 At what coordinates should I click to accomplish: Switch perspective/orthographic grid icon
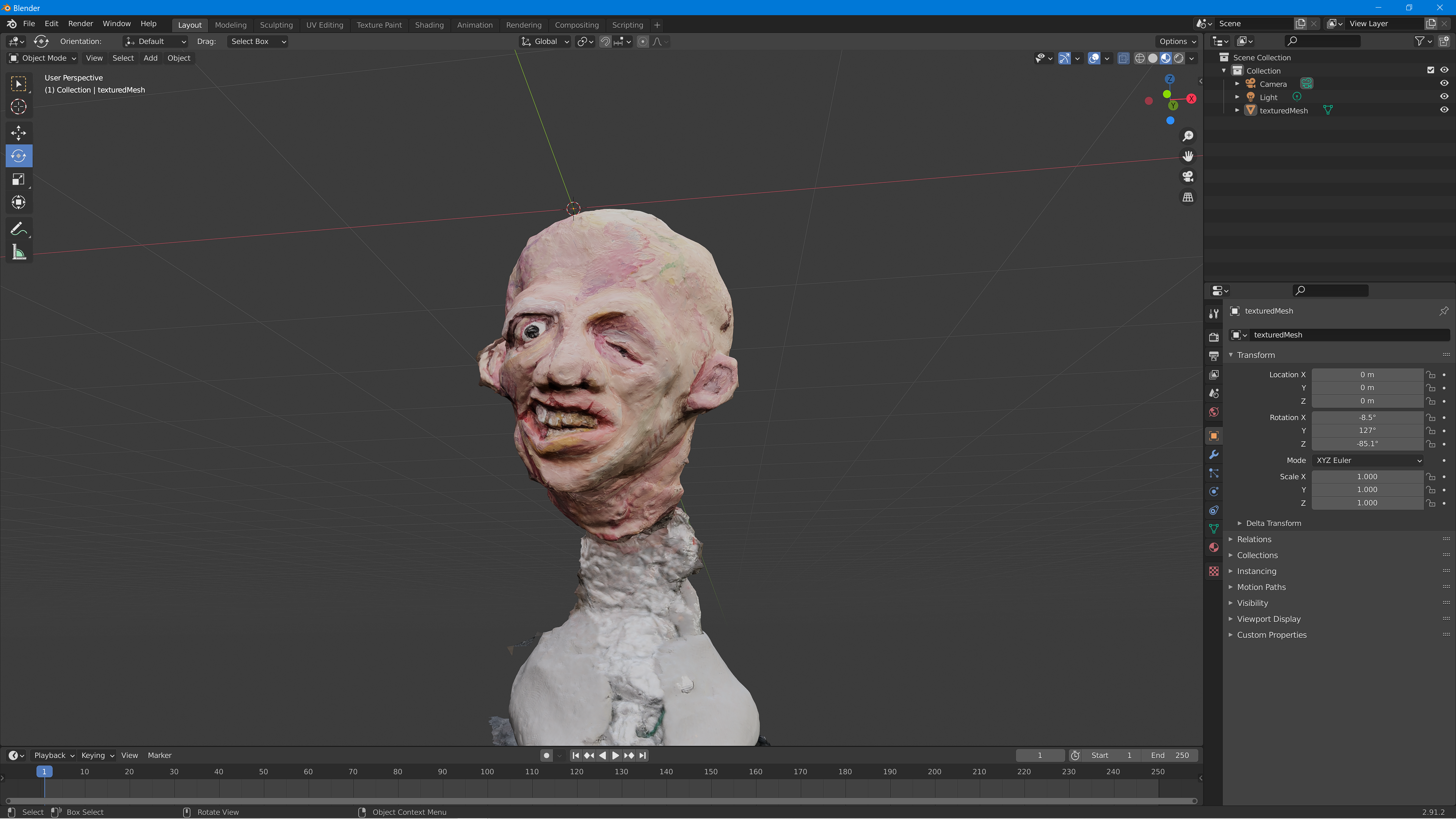point(1188,197)
